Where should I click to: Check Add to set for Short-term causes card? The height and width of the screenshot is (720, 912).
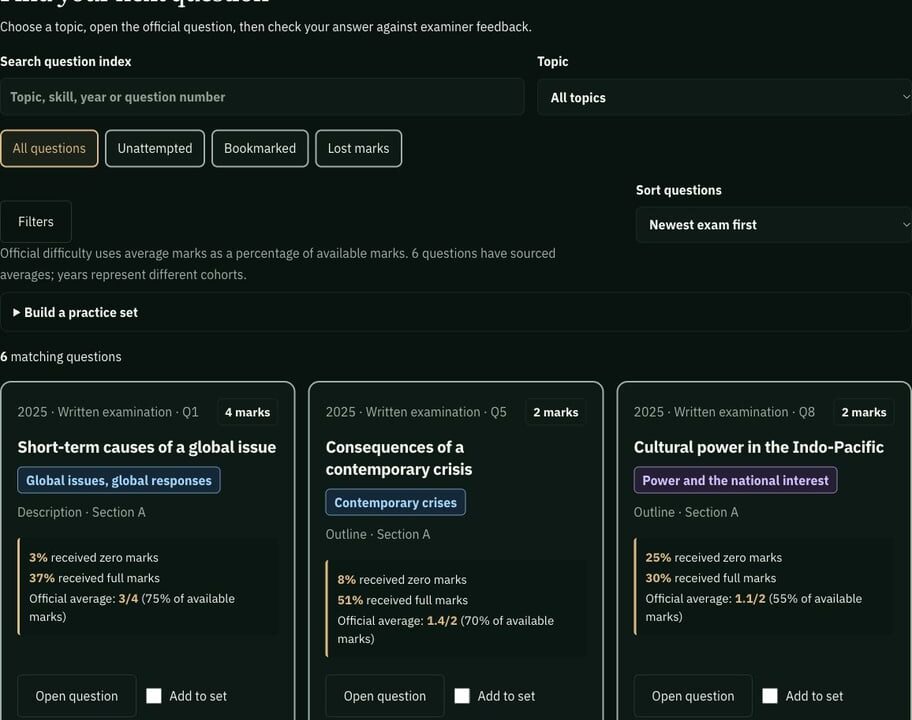pyautogui.click(x=154, y=696)
